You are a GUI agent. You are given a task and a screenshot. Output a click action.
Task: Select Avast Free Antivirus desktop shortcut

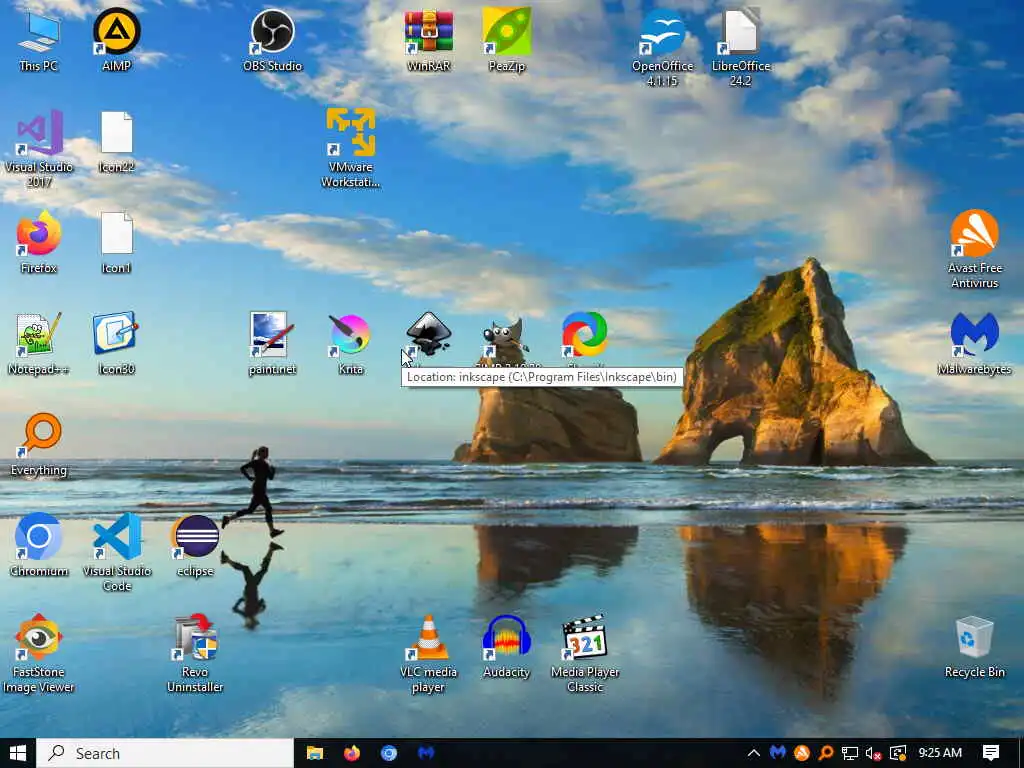pos(974,249)
